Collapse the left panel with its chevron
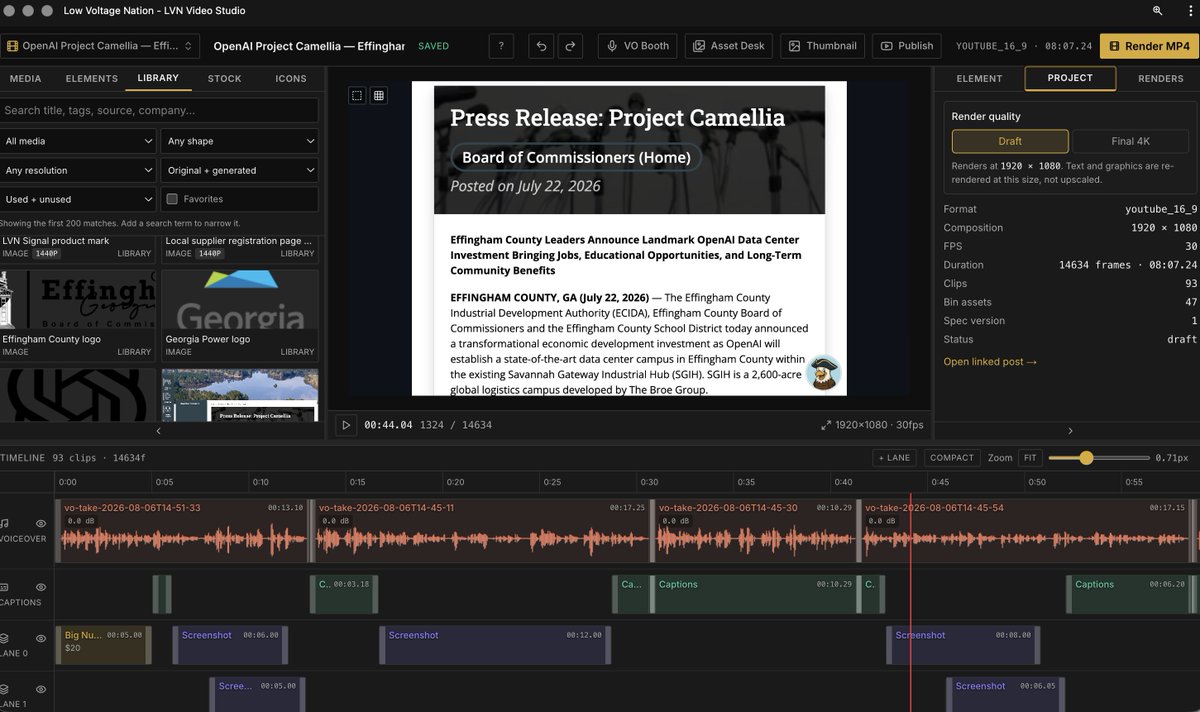This screenshot has height=712, width=1200. pyautogui.click(x=159, y=431)
